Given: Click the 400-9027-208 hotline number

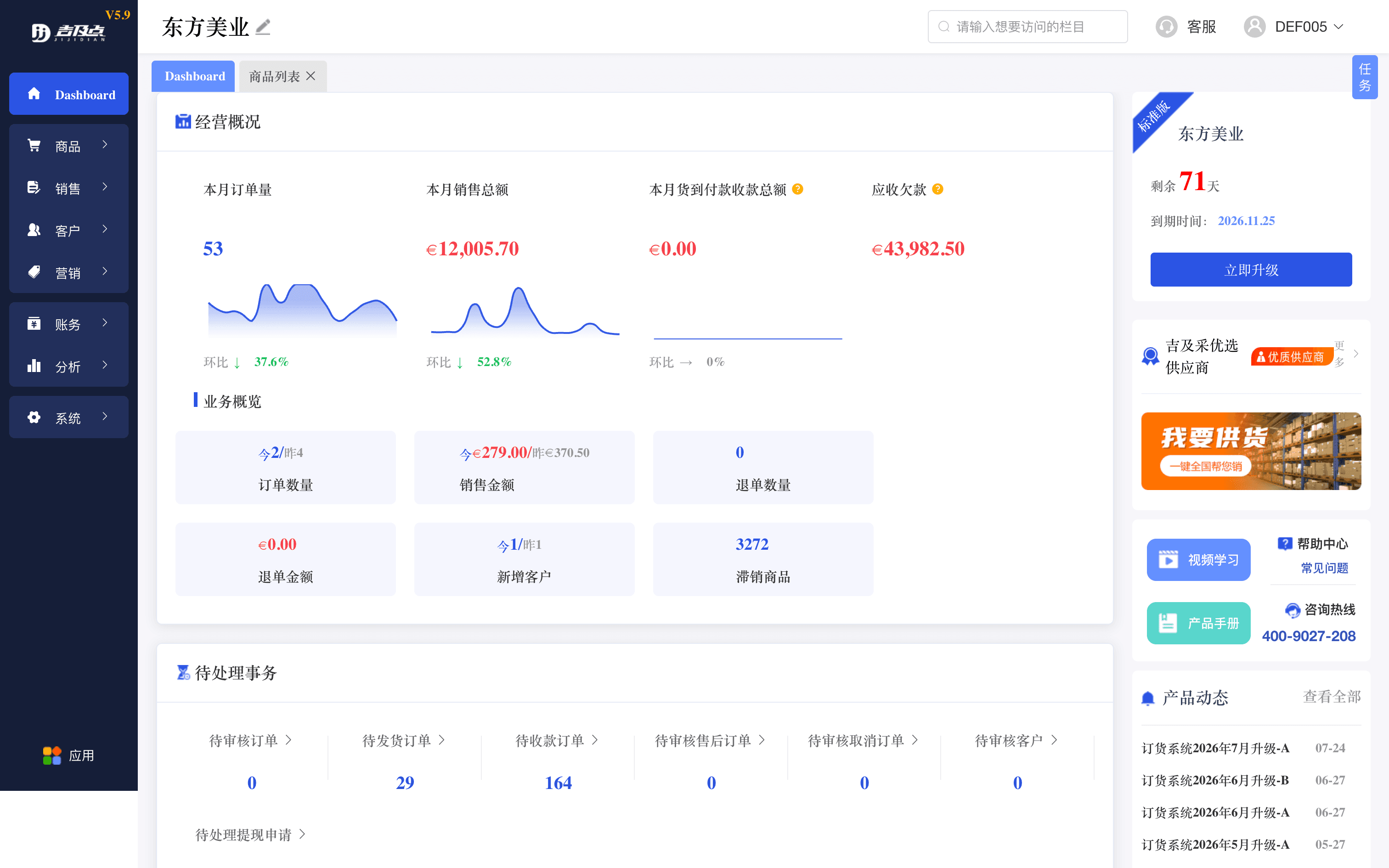Looking at the screenshot, I should (x=1308, y=636).
